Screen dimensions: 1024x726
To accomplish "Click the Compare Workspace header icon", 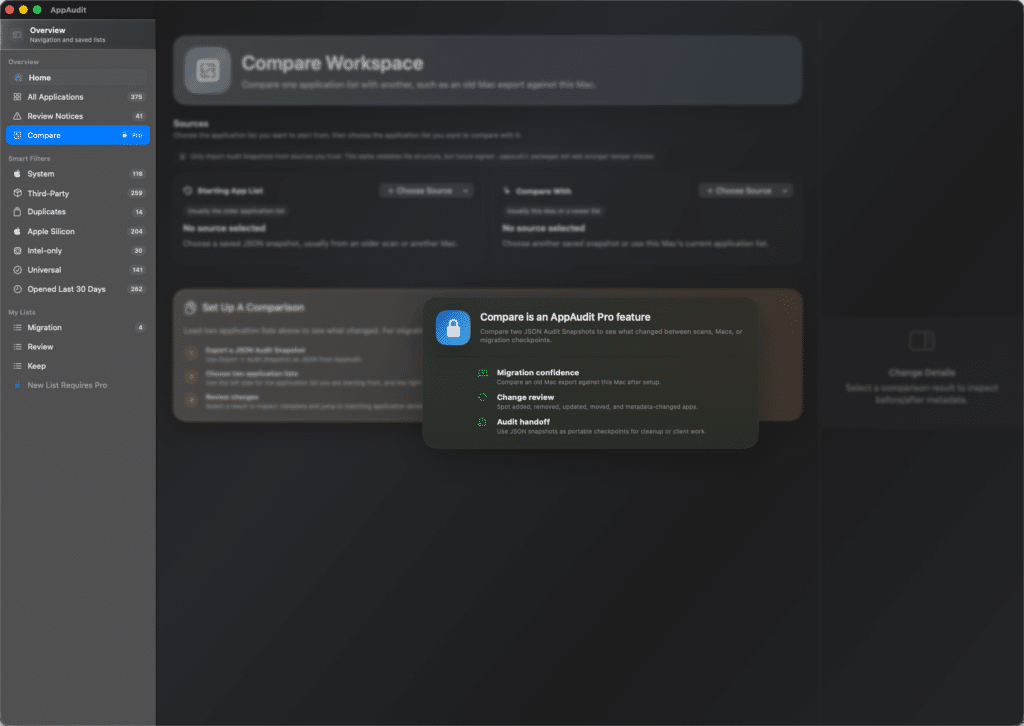I will click(208, 70).
